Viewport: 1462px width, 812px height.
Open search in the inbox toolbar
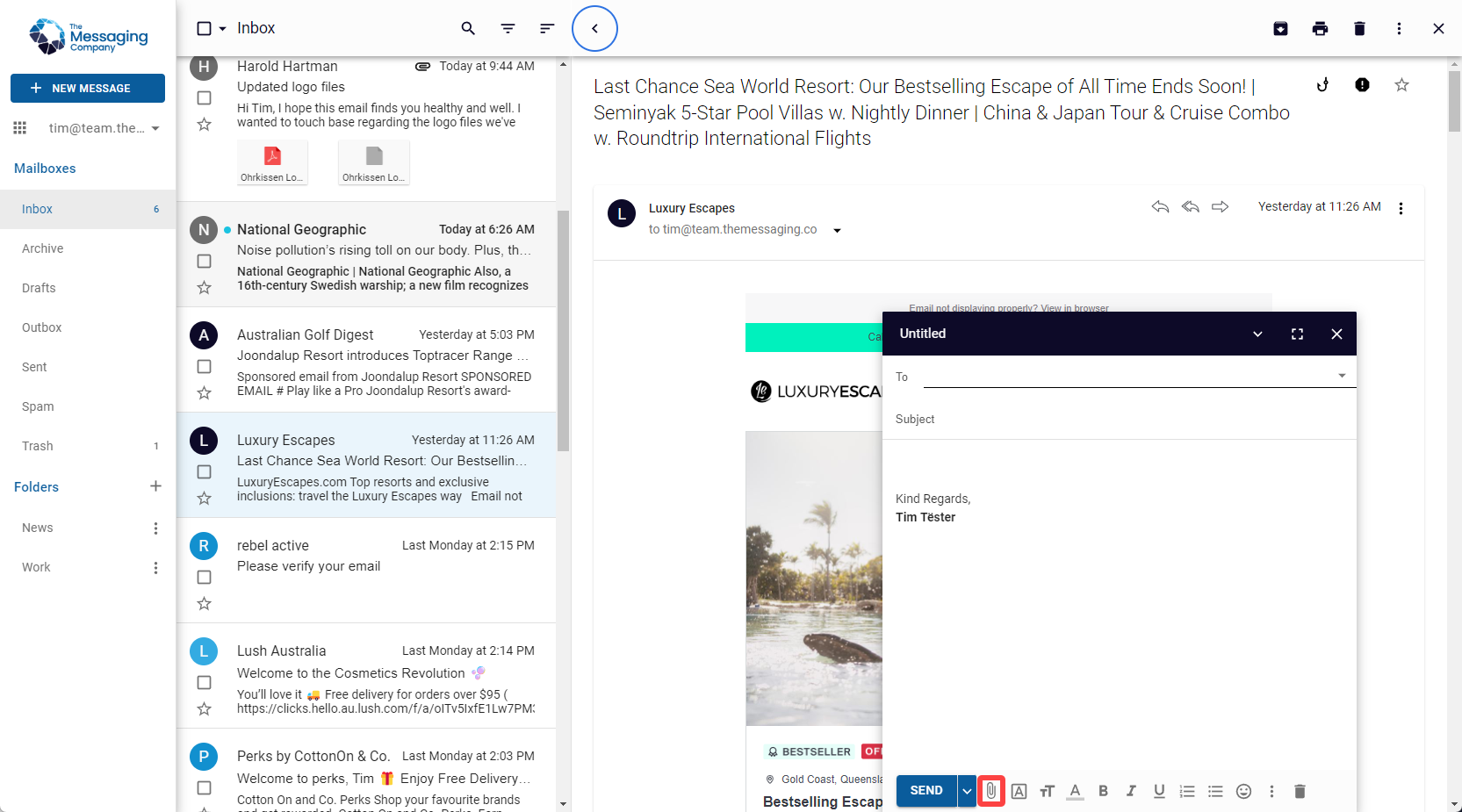coord(468,28)
